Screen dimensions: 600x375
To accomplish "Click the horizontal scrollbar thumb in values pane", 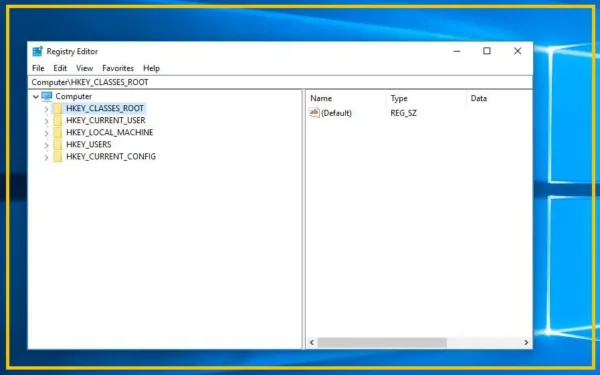I will coord(382,342).
